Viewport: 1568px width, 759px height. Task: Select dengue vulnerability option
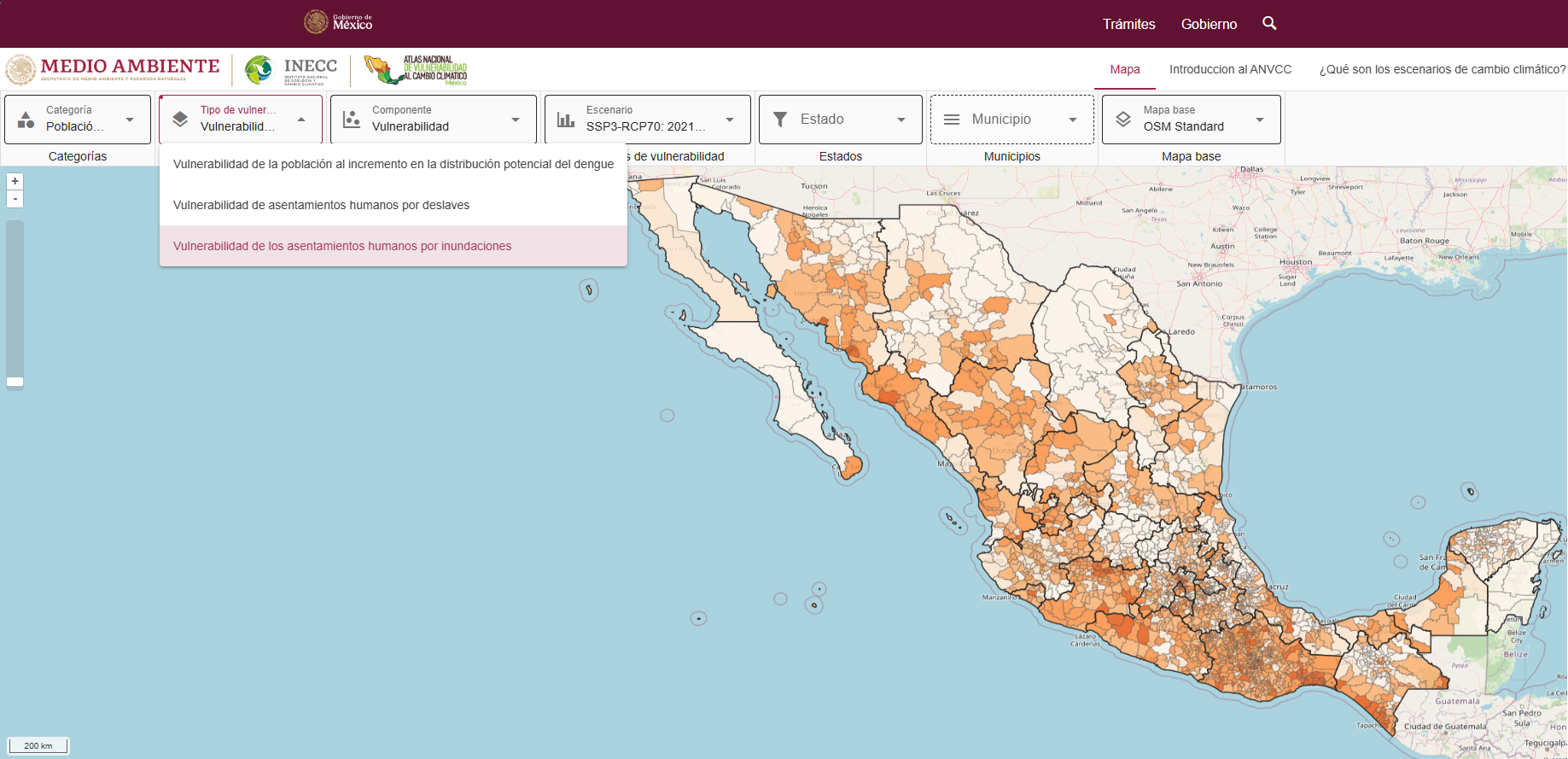pos(393,164)
